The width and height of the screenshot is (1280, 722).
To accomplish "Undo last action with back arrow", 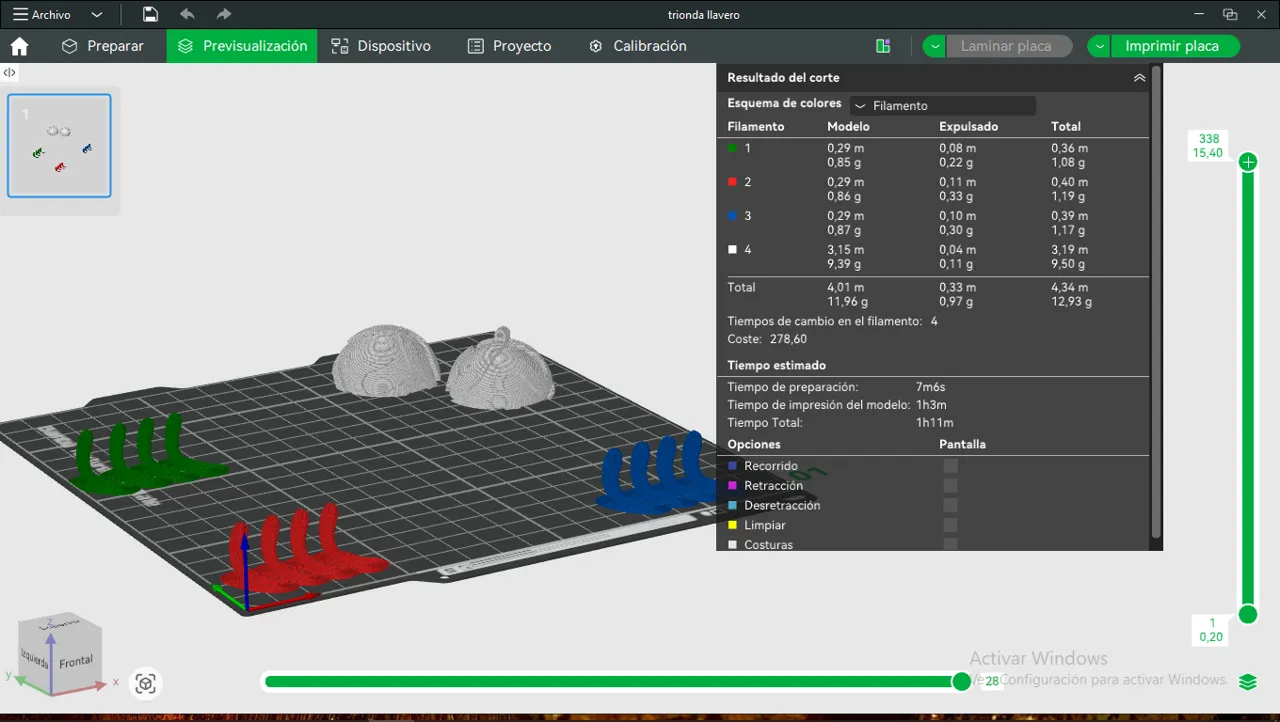I will tap(187, 14).
